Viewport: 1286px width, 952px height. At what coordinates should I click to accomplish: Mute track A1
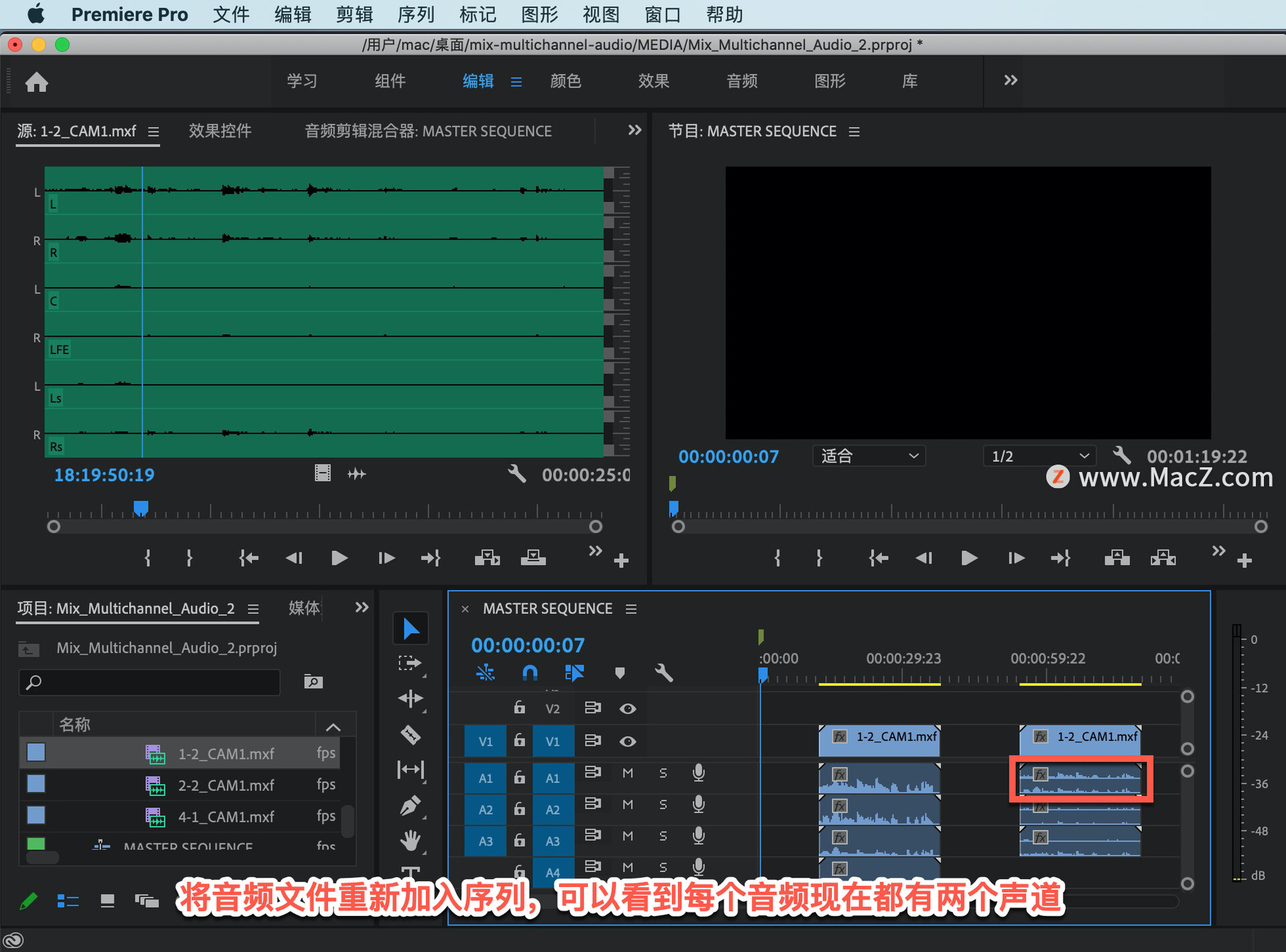click(628, 773)
